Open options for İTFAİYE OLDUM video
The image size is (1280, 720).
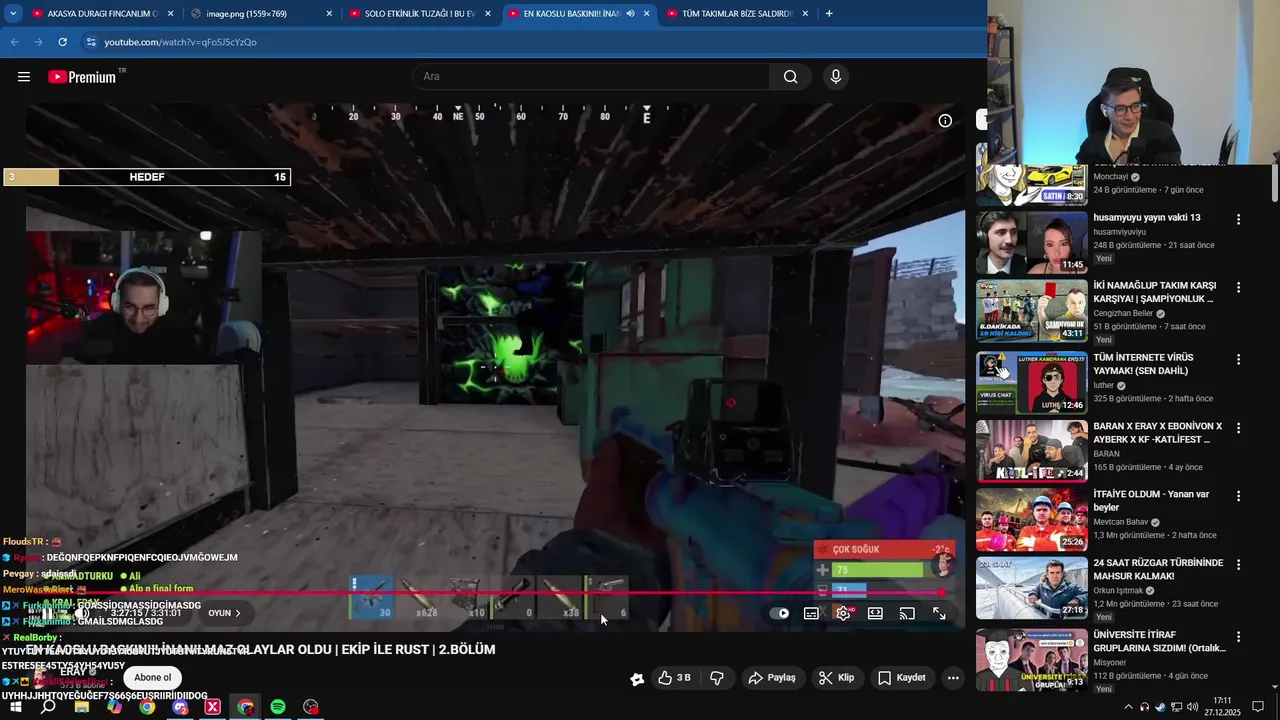(1238, 496)
